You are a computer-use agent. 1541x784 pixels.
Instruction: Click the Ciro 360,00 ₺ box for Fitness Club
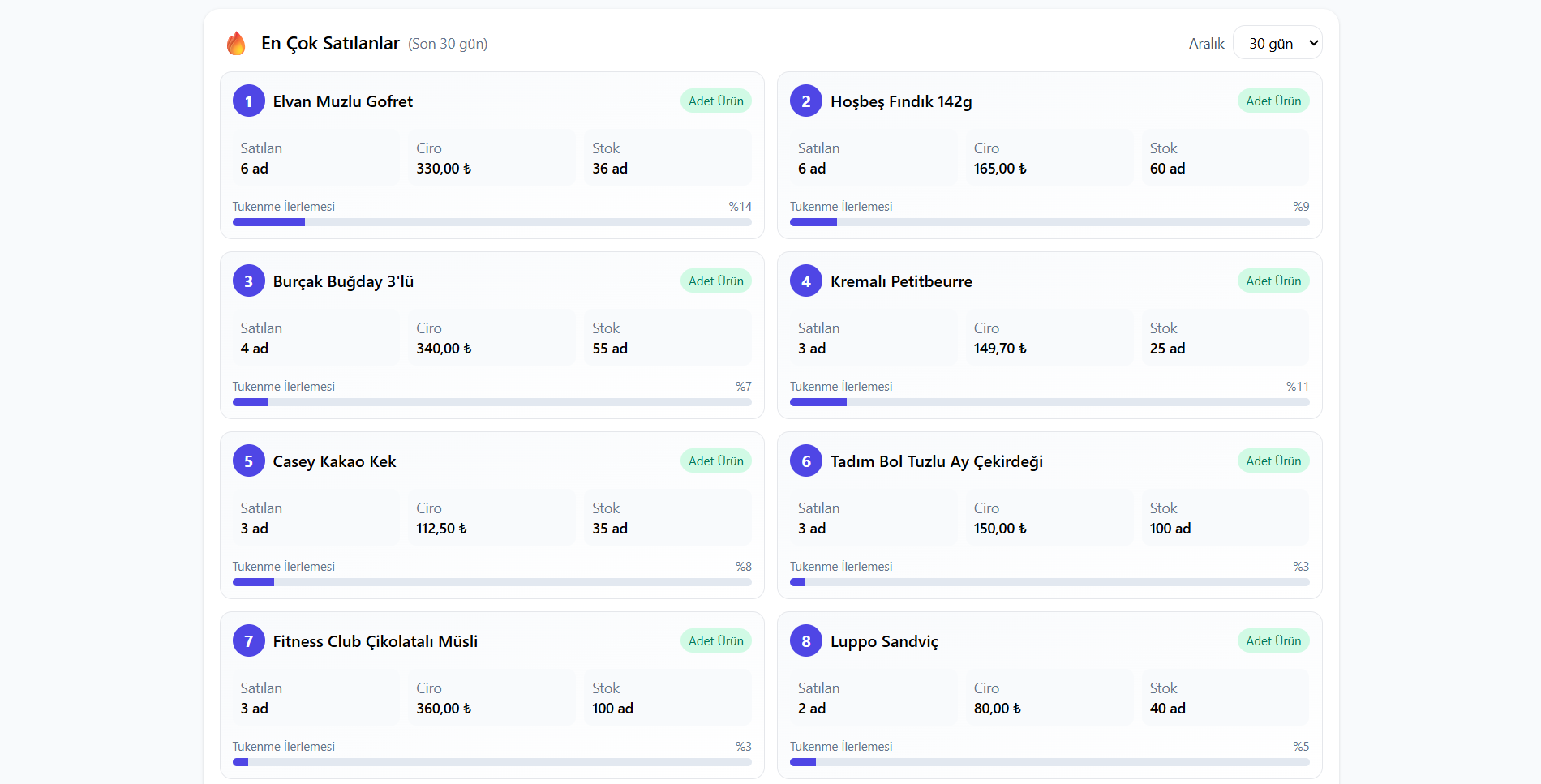point(491,698)
